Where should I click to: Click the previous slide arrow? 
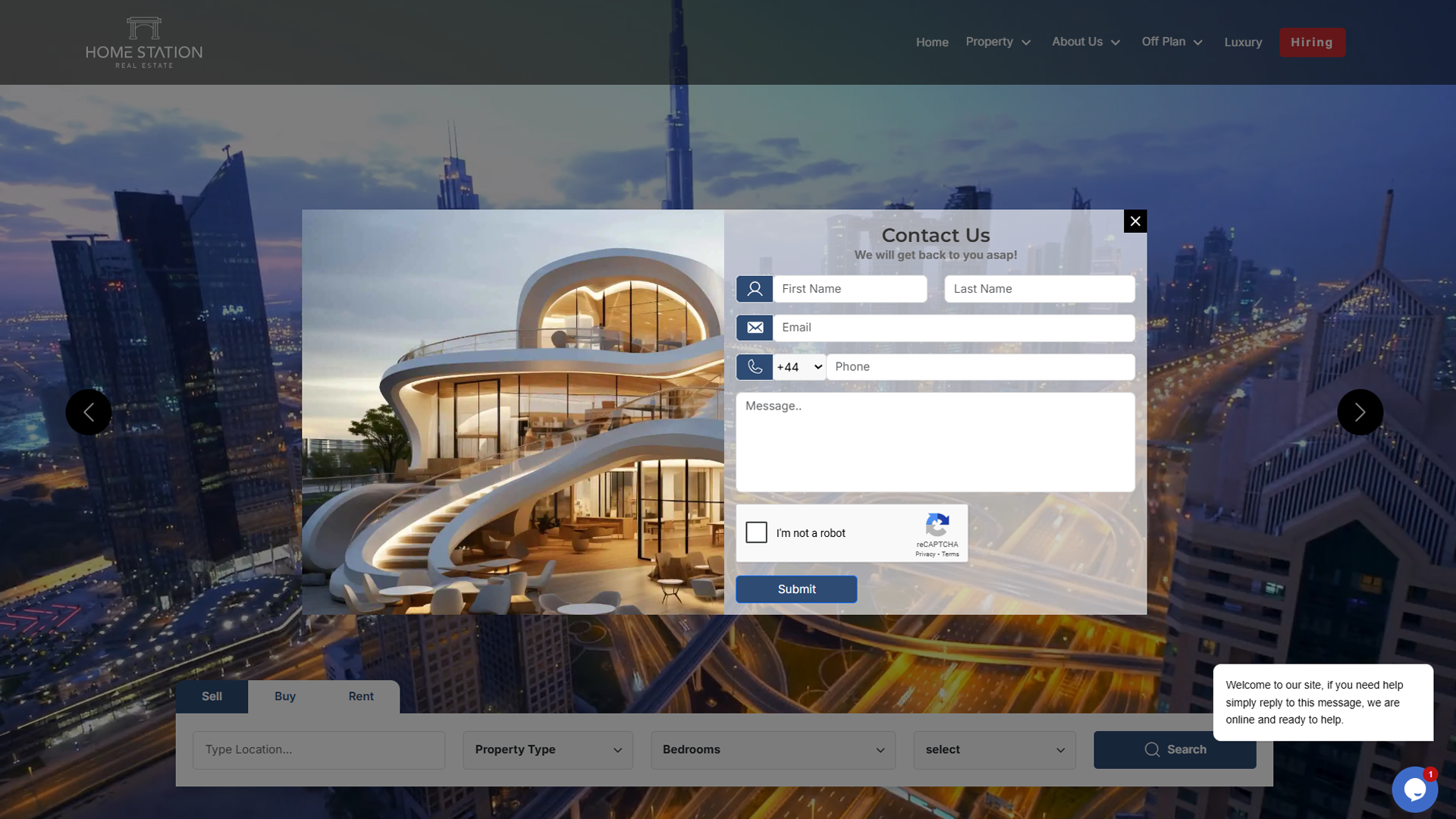click(88, 412)
